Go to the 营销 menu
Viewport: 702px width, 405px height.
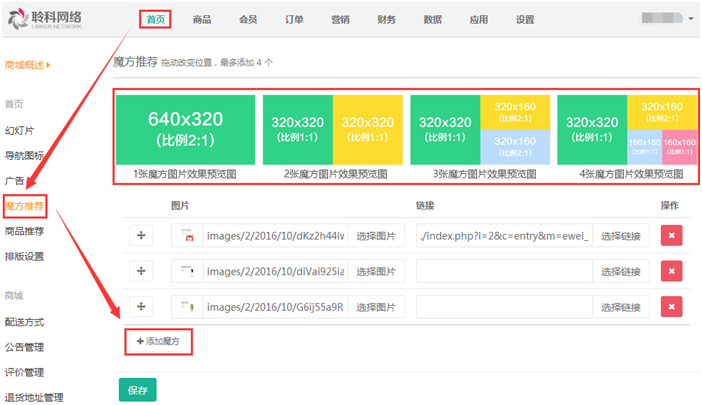340,20
